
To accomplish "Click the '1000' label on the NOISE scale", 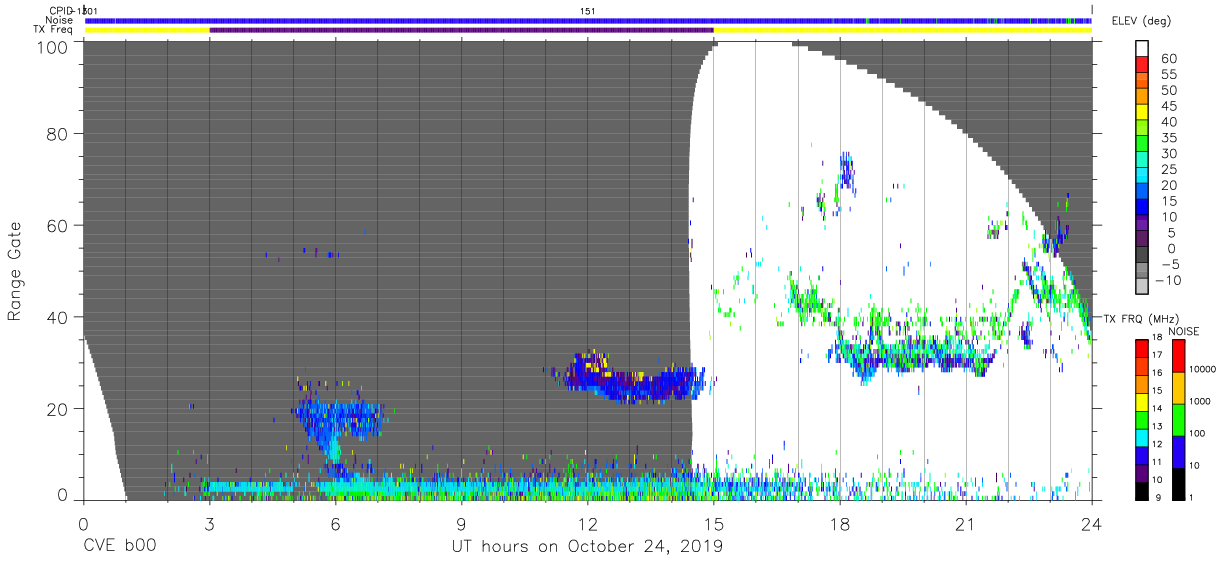I will [x=1201, y=401].
